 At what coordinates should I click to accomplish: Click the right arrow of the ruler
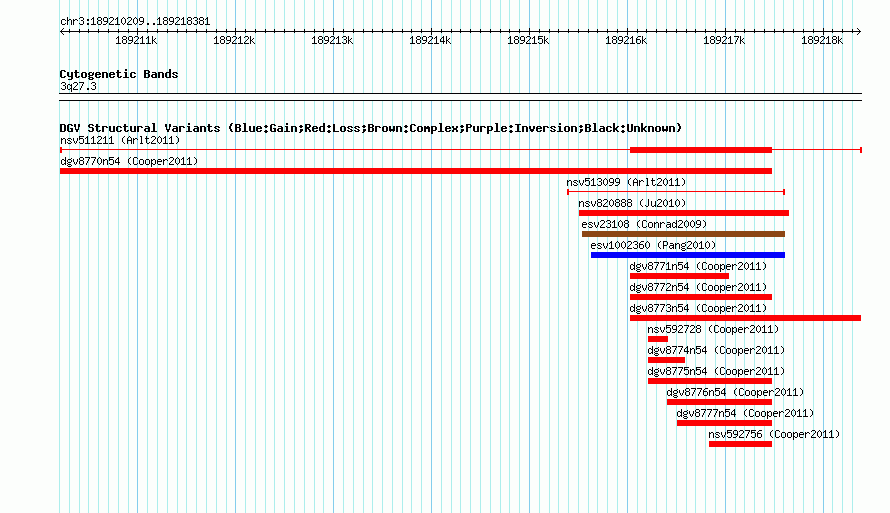point(859,31)
